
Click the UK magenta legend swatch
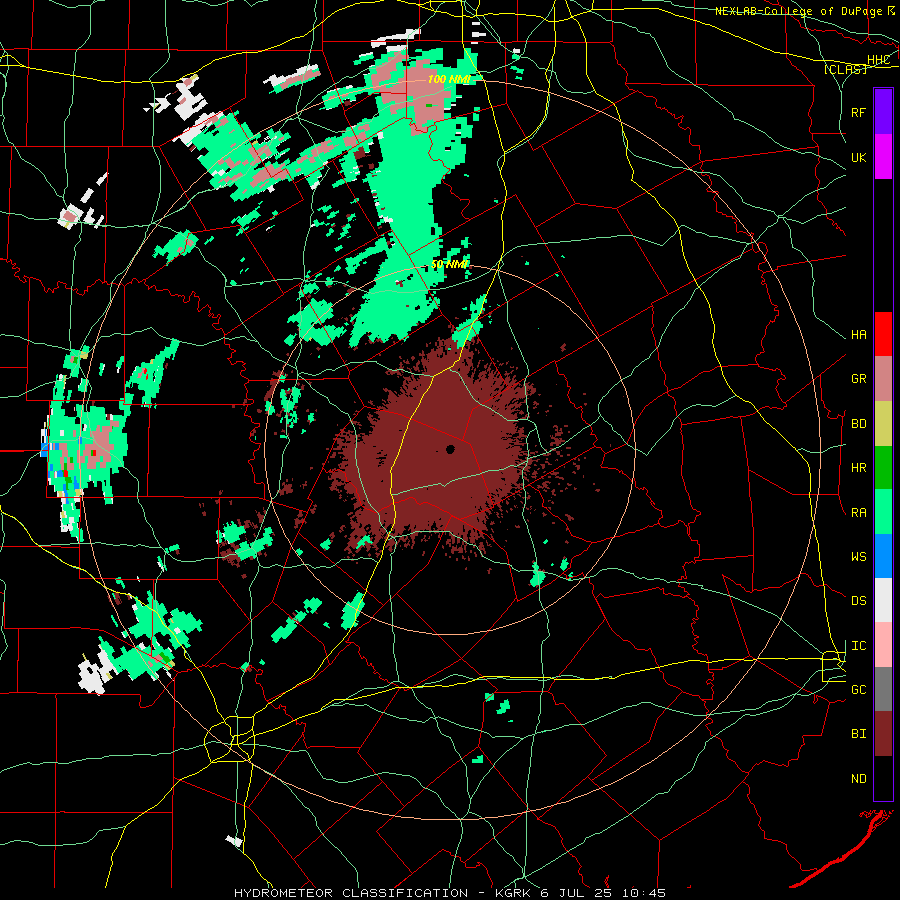point(883,157)
